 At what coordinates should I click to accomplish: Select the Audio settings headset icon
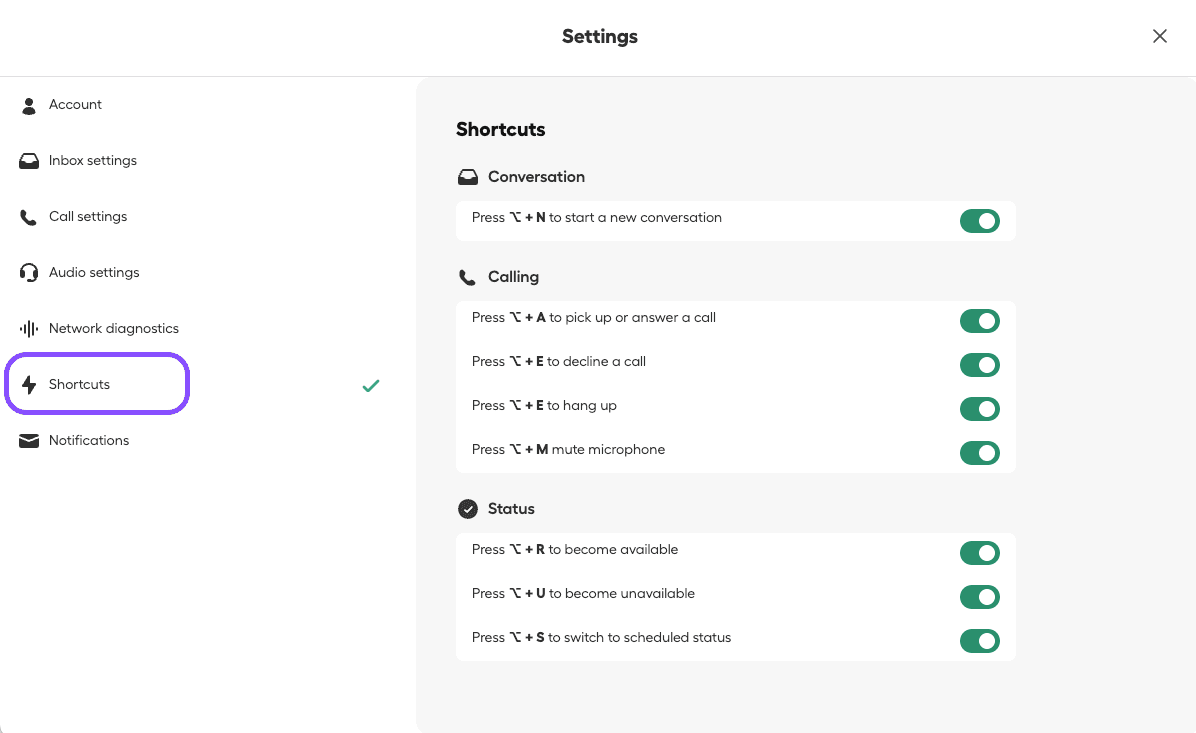[x=29, y=273]
